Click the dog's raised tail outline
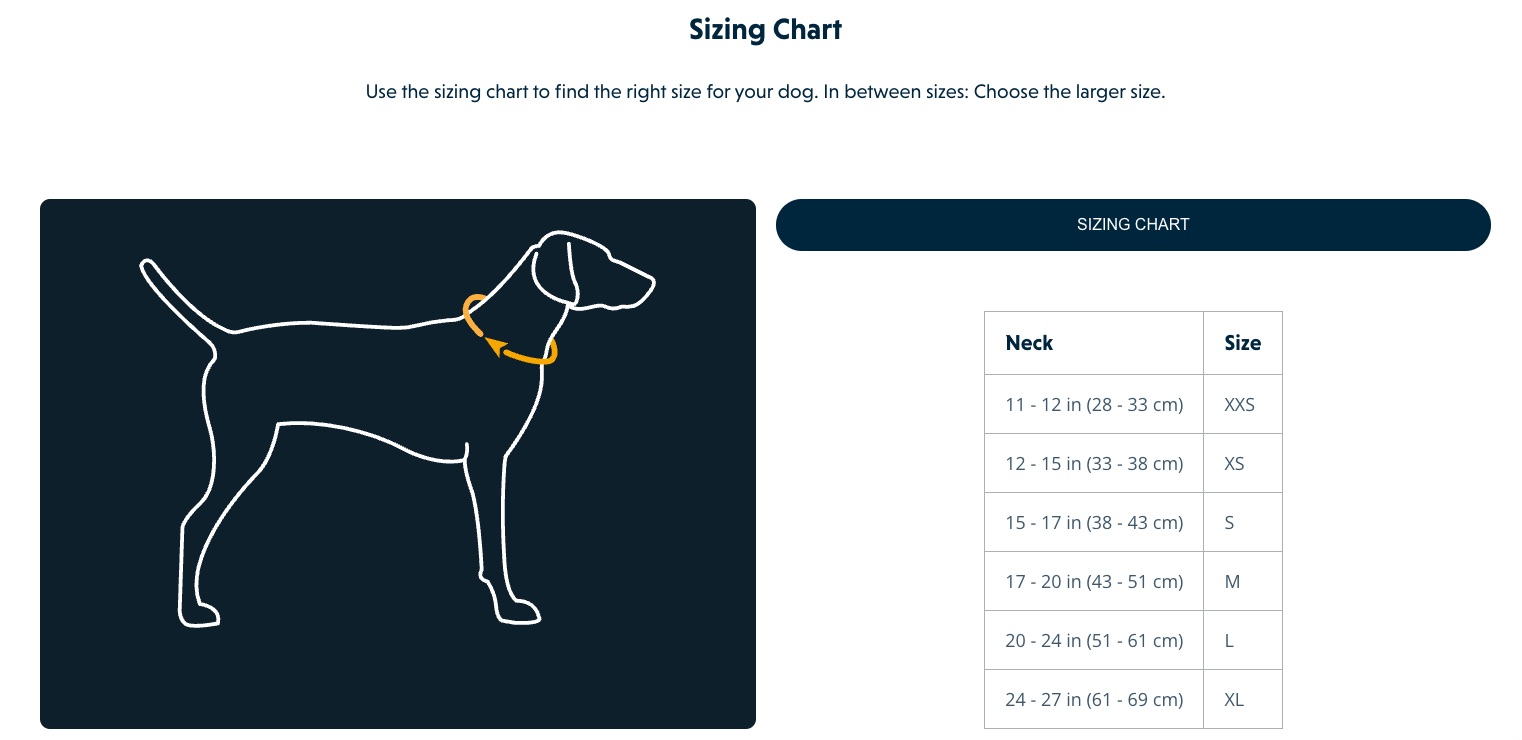 point(175,295)
